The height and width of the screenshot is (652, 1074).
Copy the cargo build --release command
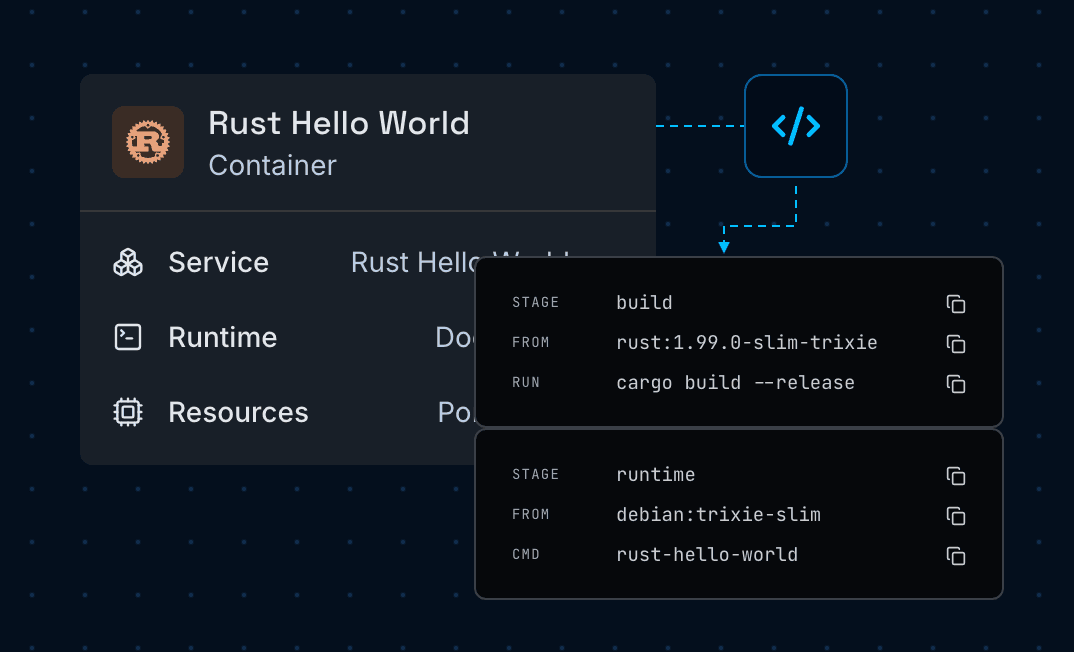(956, 384)
